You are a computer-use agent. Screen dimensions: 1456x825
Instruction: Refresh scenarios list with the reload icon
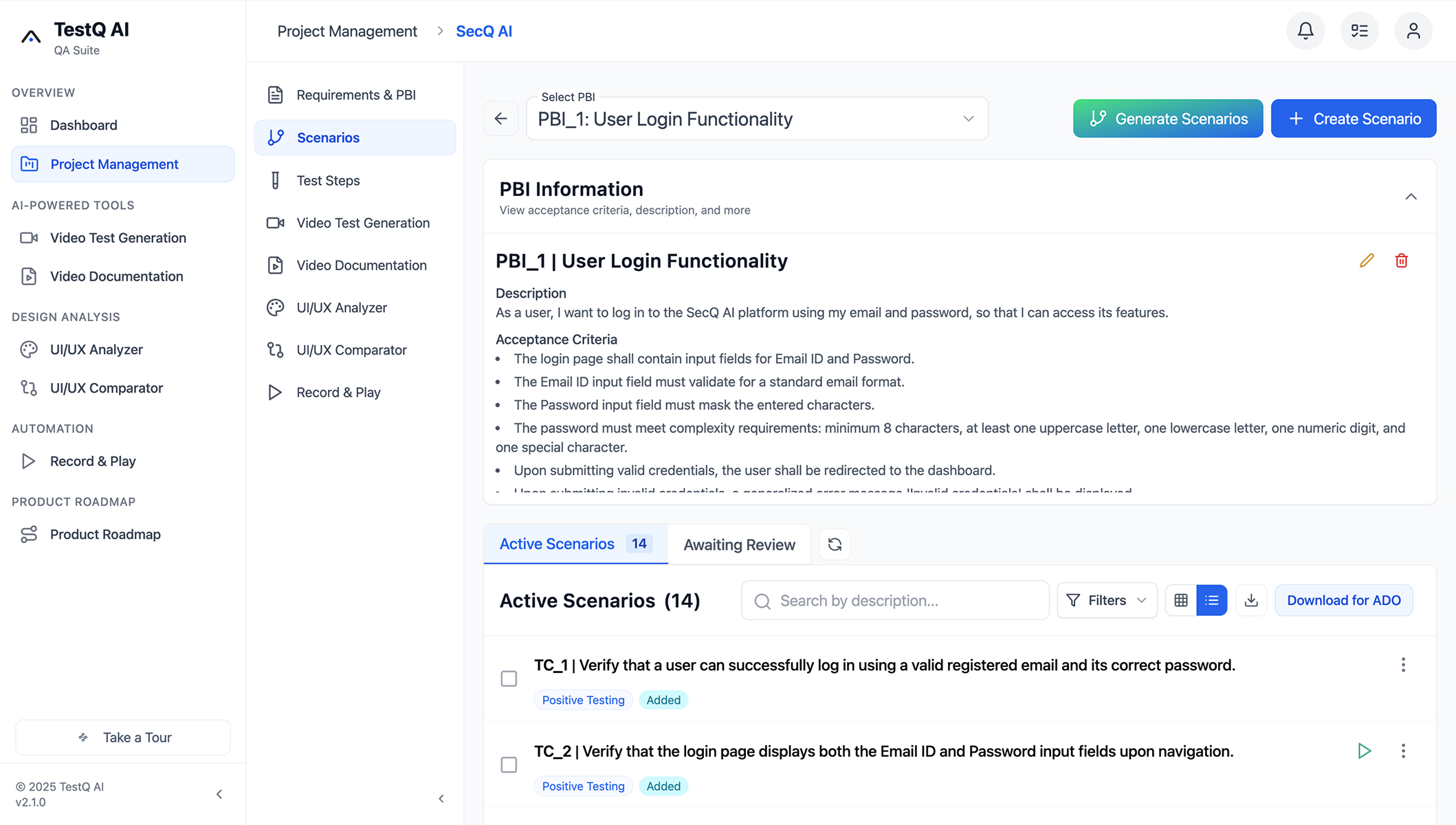click(835, 544)
